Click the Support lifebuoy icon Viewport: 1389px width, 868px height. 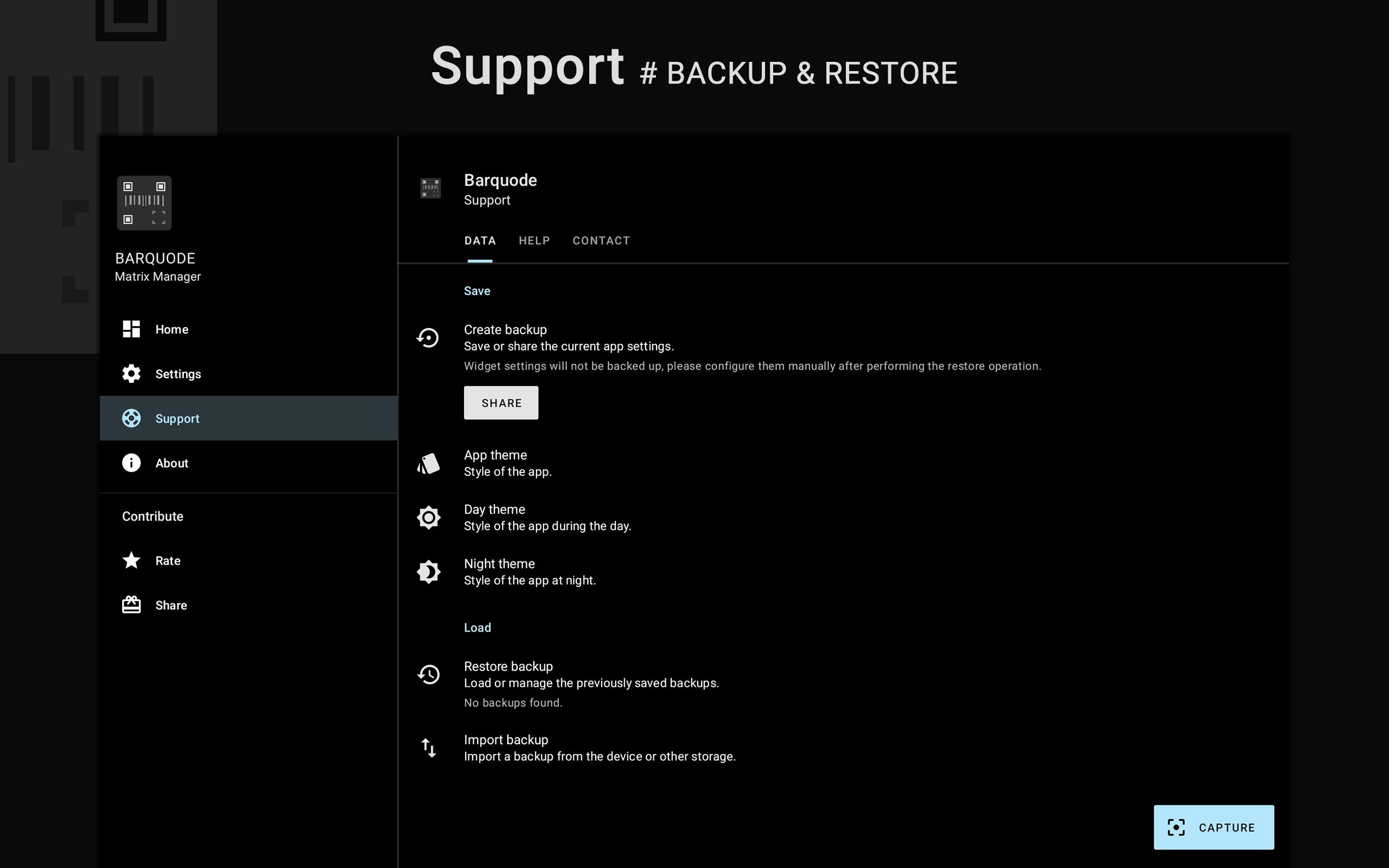[131, 418]
